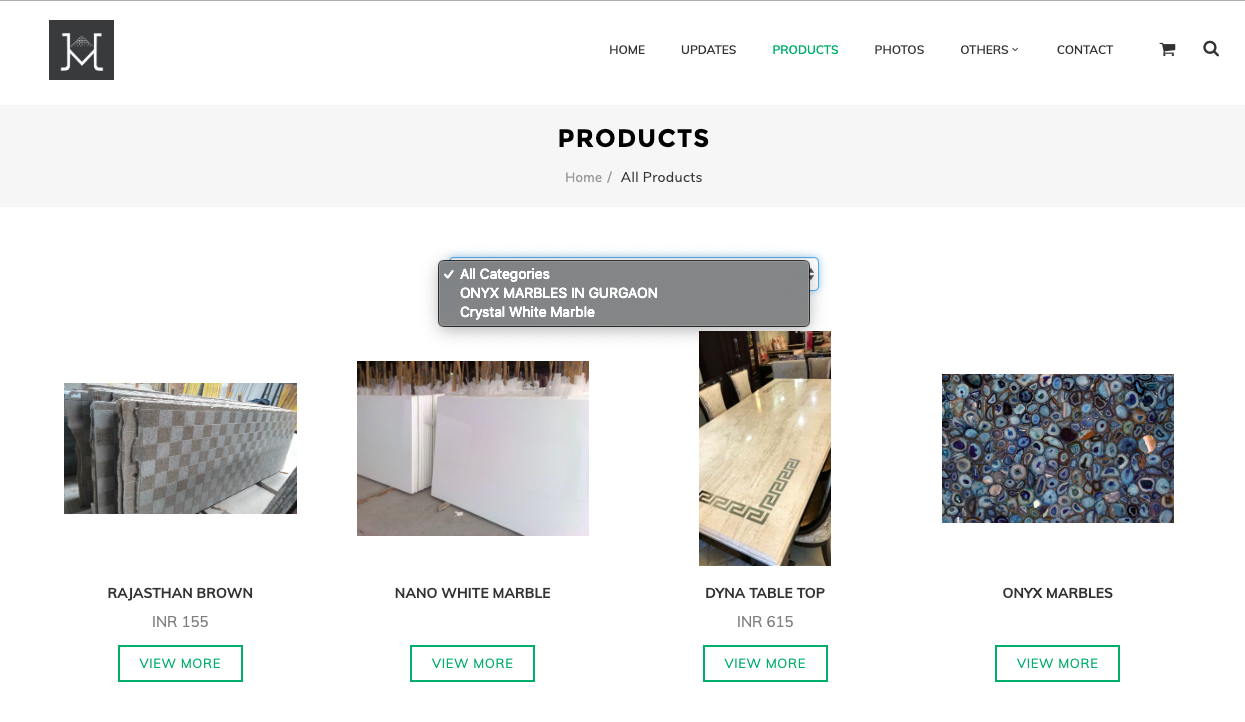Screen dimensions: 1245x722
Task: Open the shopping cart icon
Action: tap(1167, 49)
